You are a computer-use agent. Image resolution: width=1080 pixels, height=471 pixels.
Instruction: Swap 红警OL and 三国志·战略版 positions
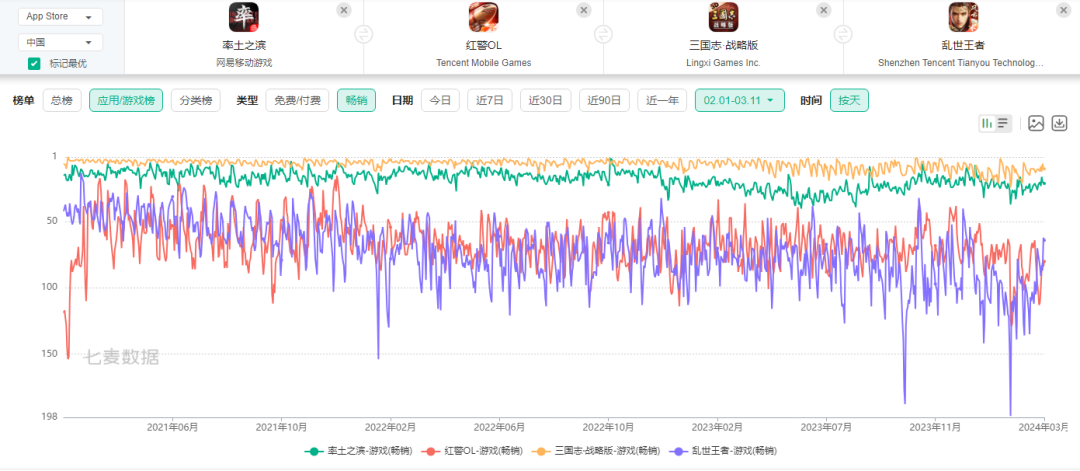click(x=603, y=34)
